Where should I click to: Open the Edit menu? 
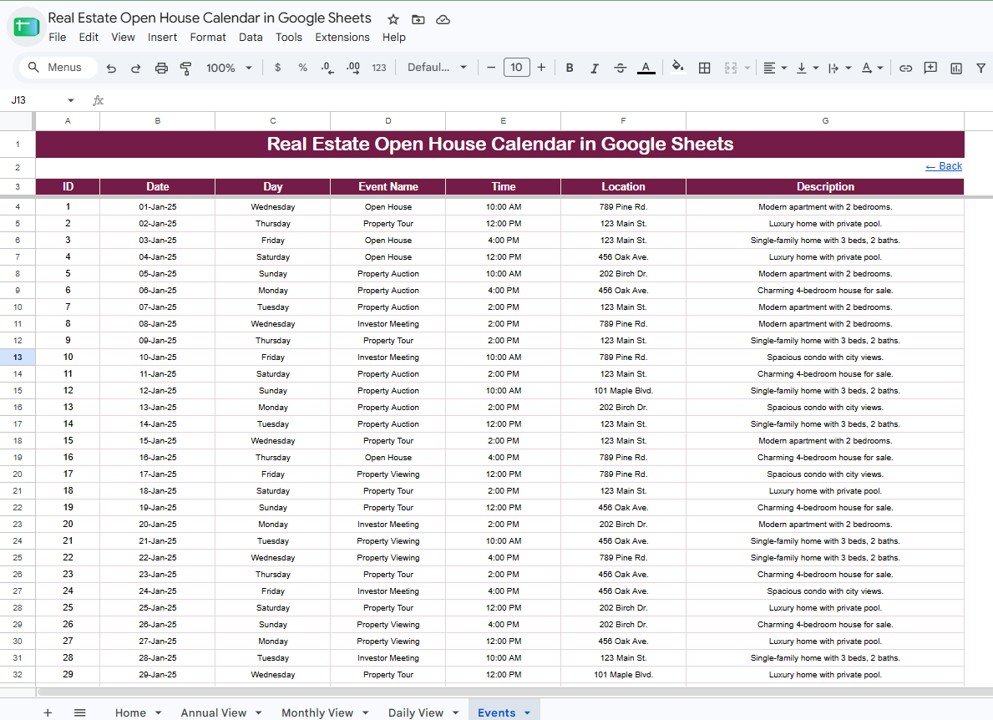point(89,37)
